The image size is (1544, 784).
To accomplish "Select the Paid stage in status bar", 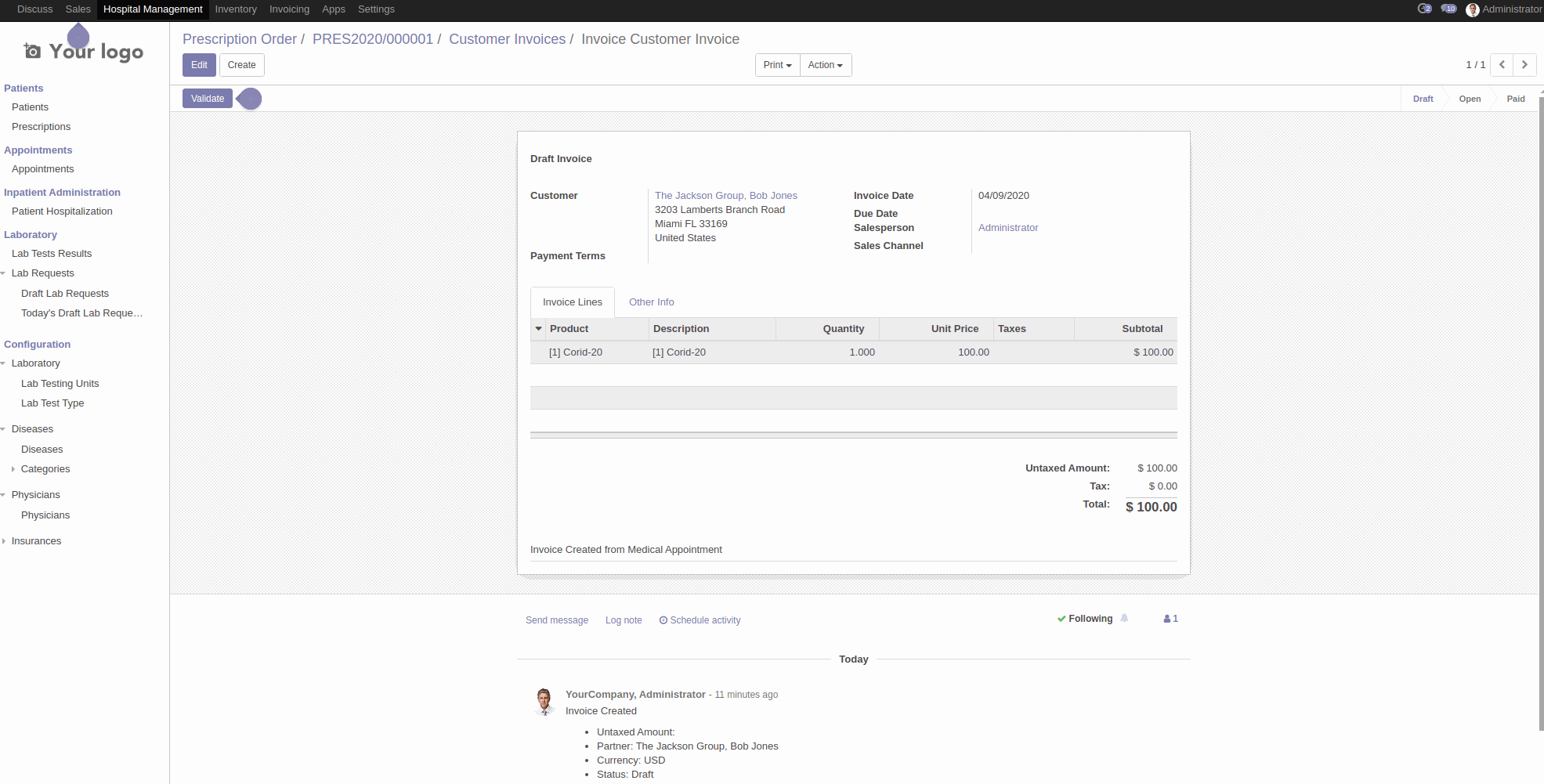I will (1515, 99).
